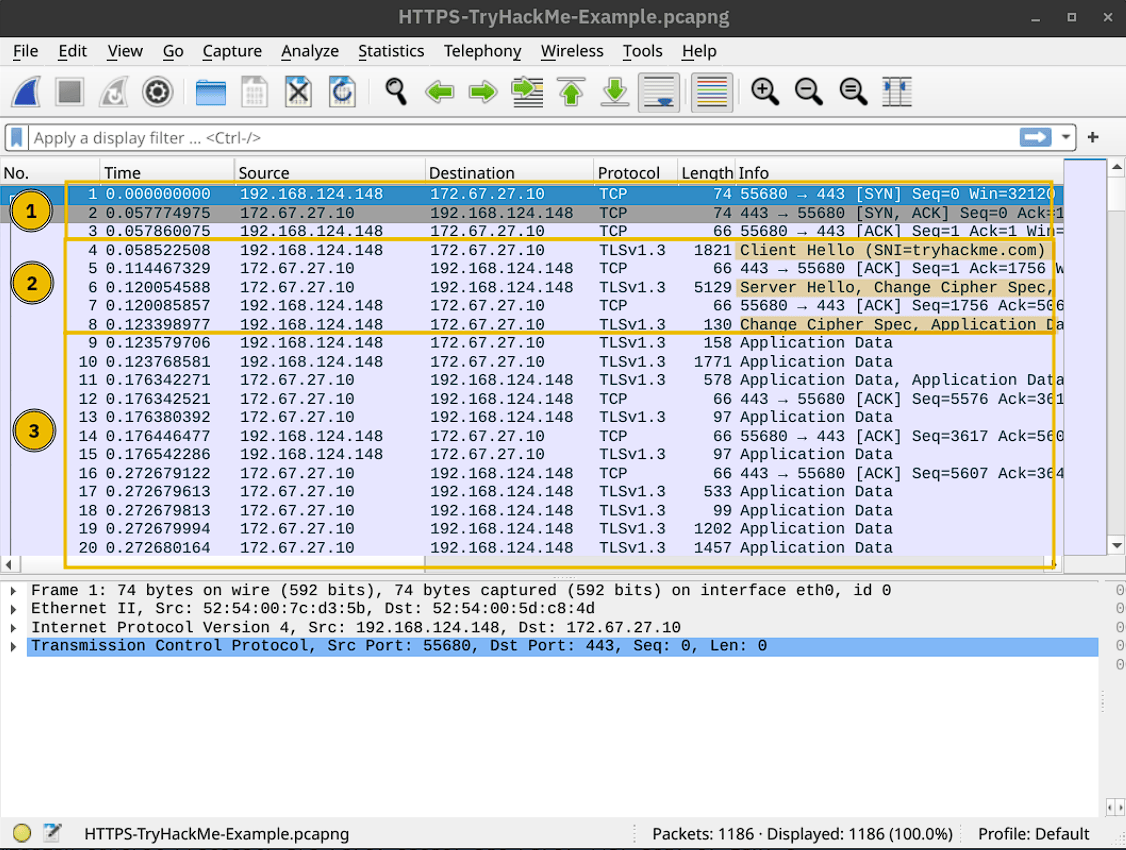Reload this capture file icon
The image size is (1126, 850).
tap(342, 92)
